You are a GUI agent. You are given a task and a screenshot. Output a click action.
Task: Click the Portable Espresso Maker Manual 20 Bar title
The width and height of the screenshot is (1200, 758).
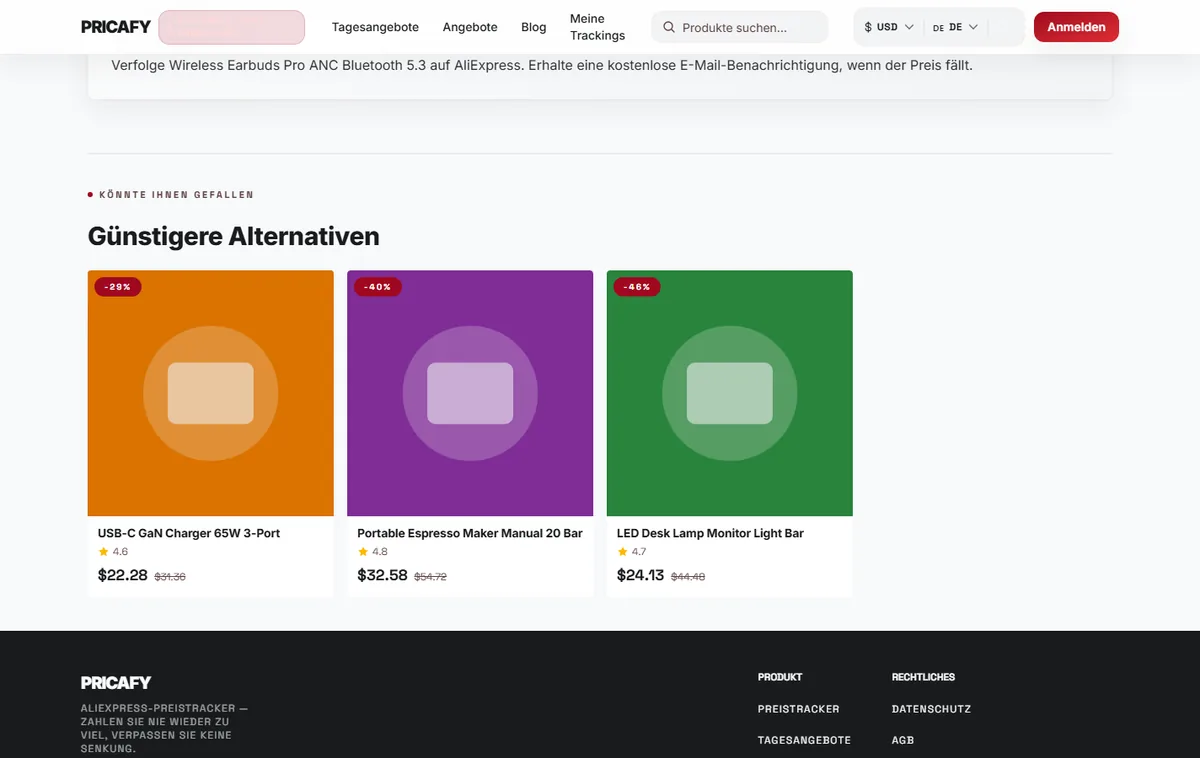click(470, 533)
